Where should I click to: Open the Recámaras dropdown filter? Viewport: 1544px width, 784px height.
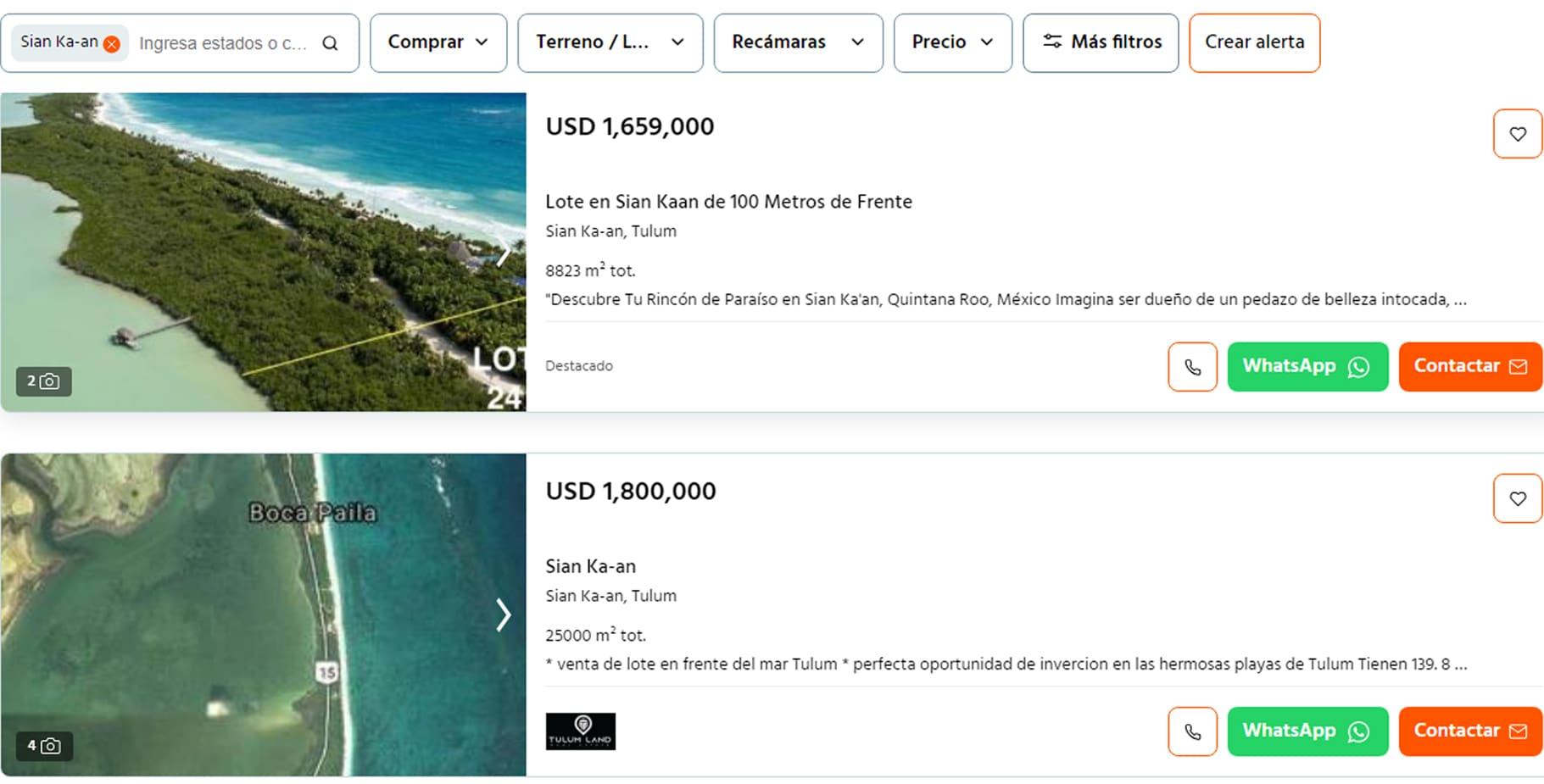click(x=797, y=42)
